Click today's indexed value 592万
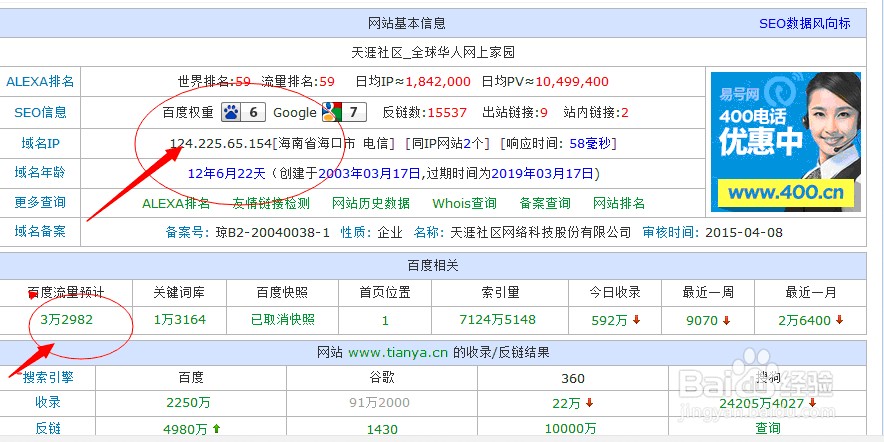Viewport: 884px width, 442px height. click(x=609, y=321)
